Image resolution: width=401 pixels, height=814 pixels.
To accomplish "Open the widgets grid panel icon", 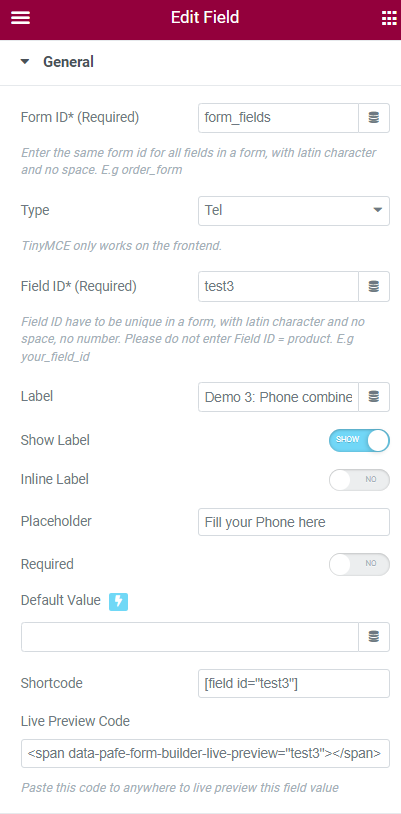I will tap(389, 18).
